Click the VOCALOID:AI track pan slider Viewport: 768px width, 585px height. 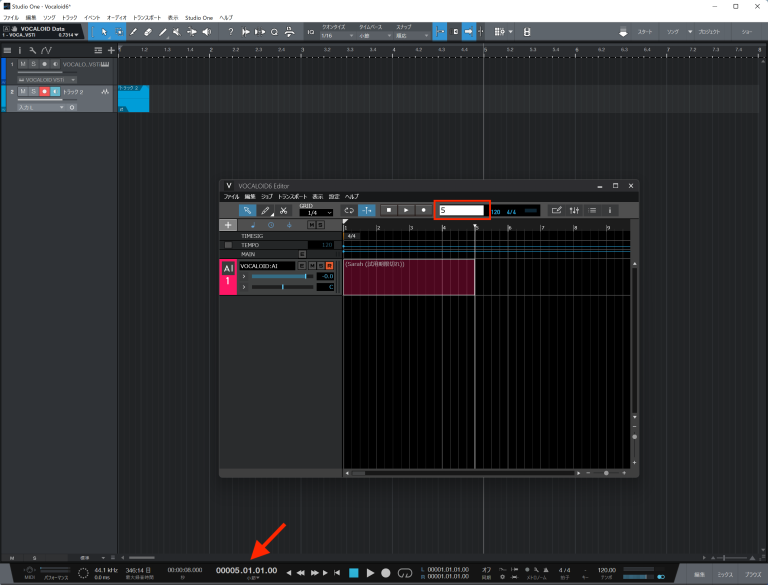282,287
